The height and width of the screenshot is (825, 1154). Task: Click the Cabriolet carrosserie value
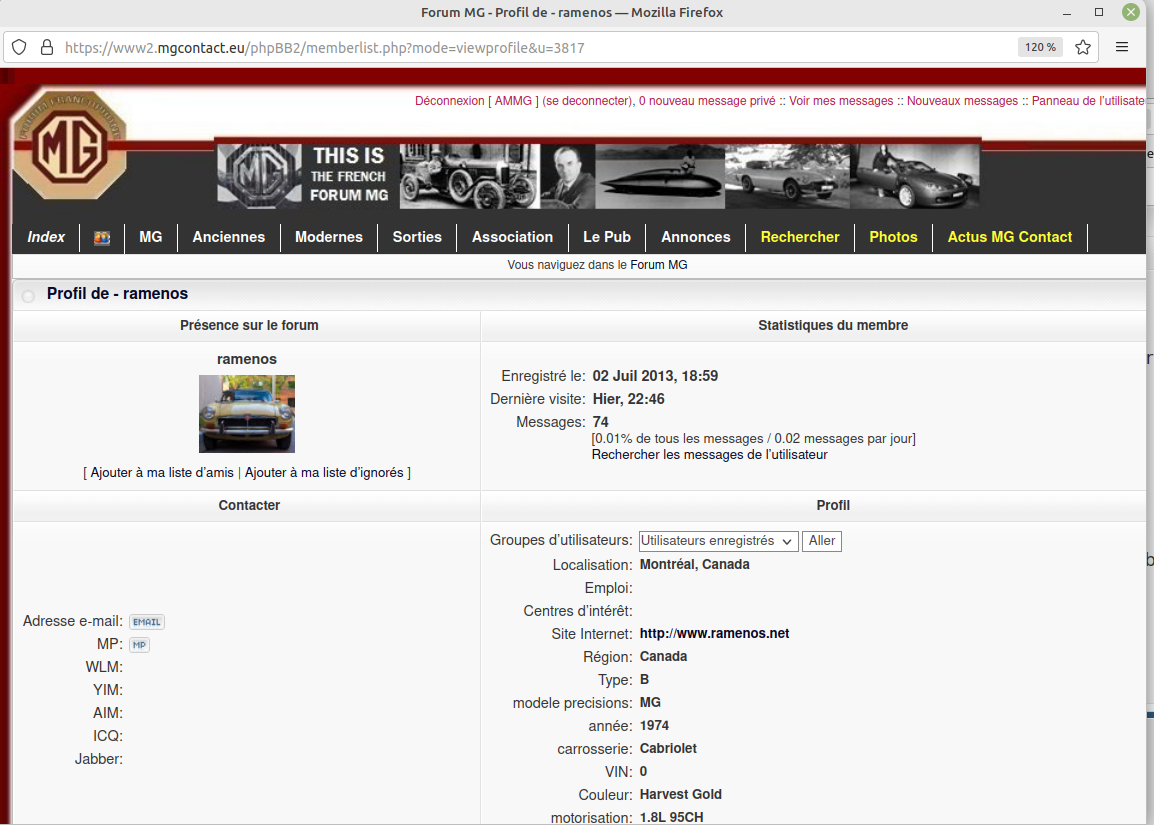coord(668,748)
